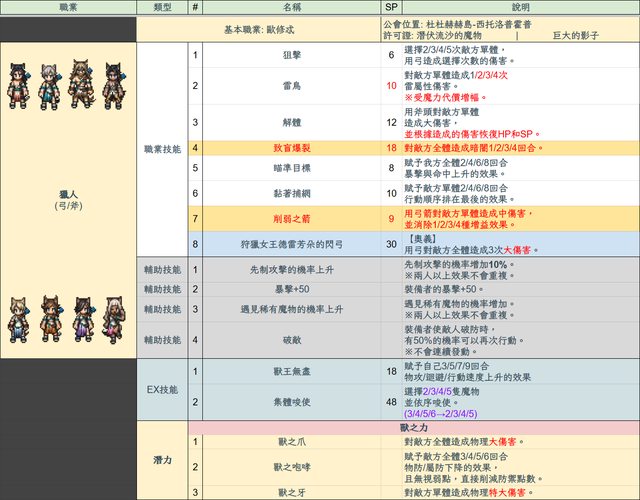
Task: Click the first hunter sprite in the top row
Action: [16, 87]
